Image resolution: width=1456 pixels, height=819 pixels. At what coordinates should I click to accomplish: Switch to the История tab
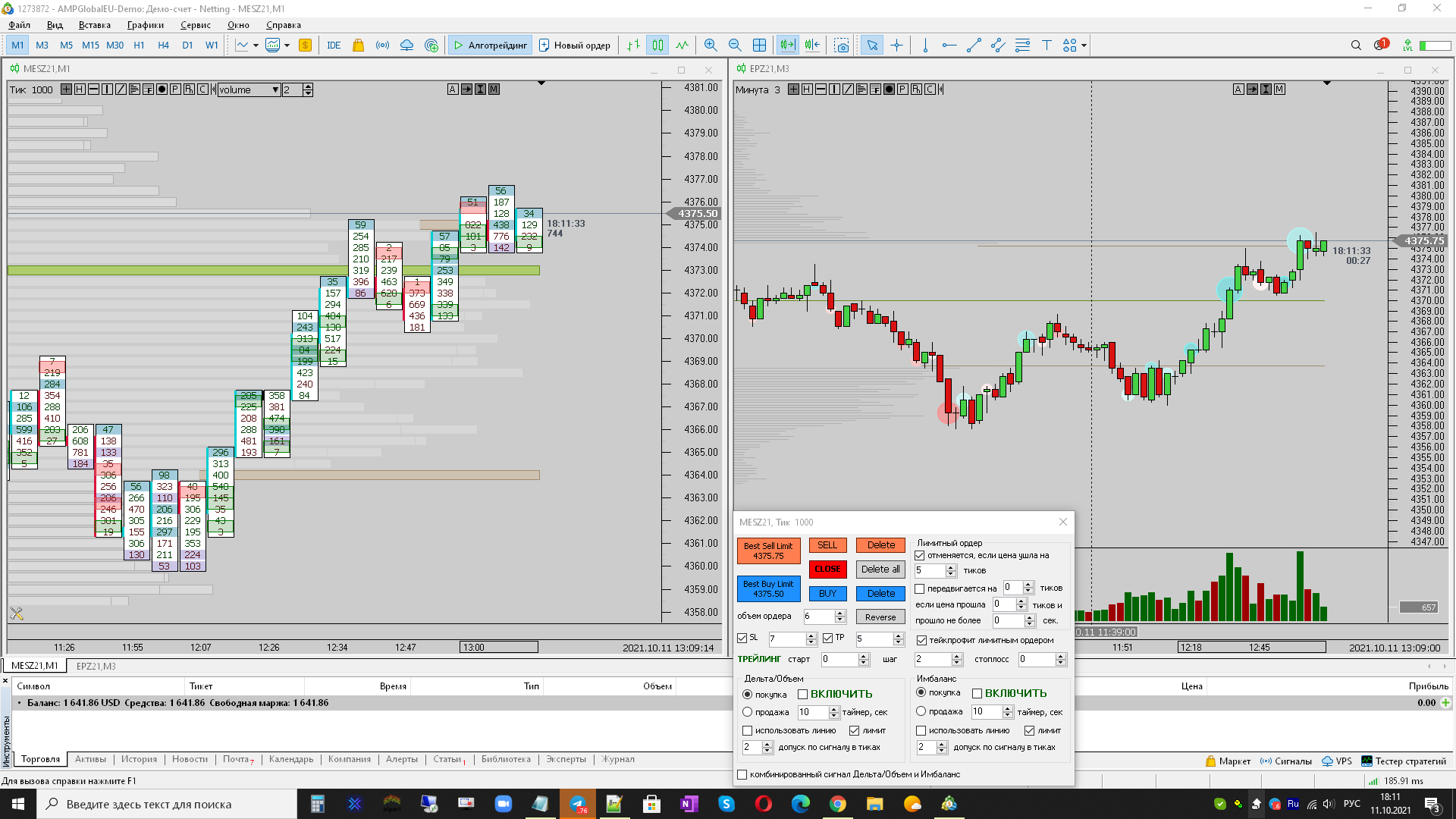pos(139,759)
